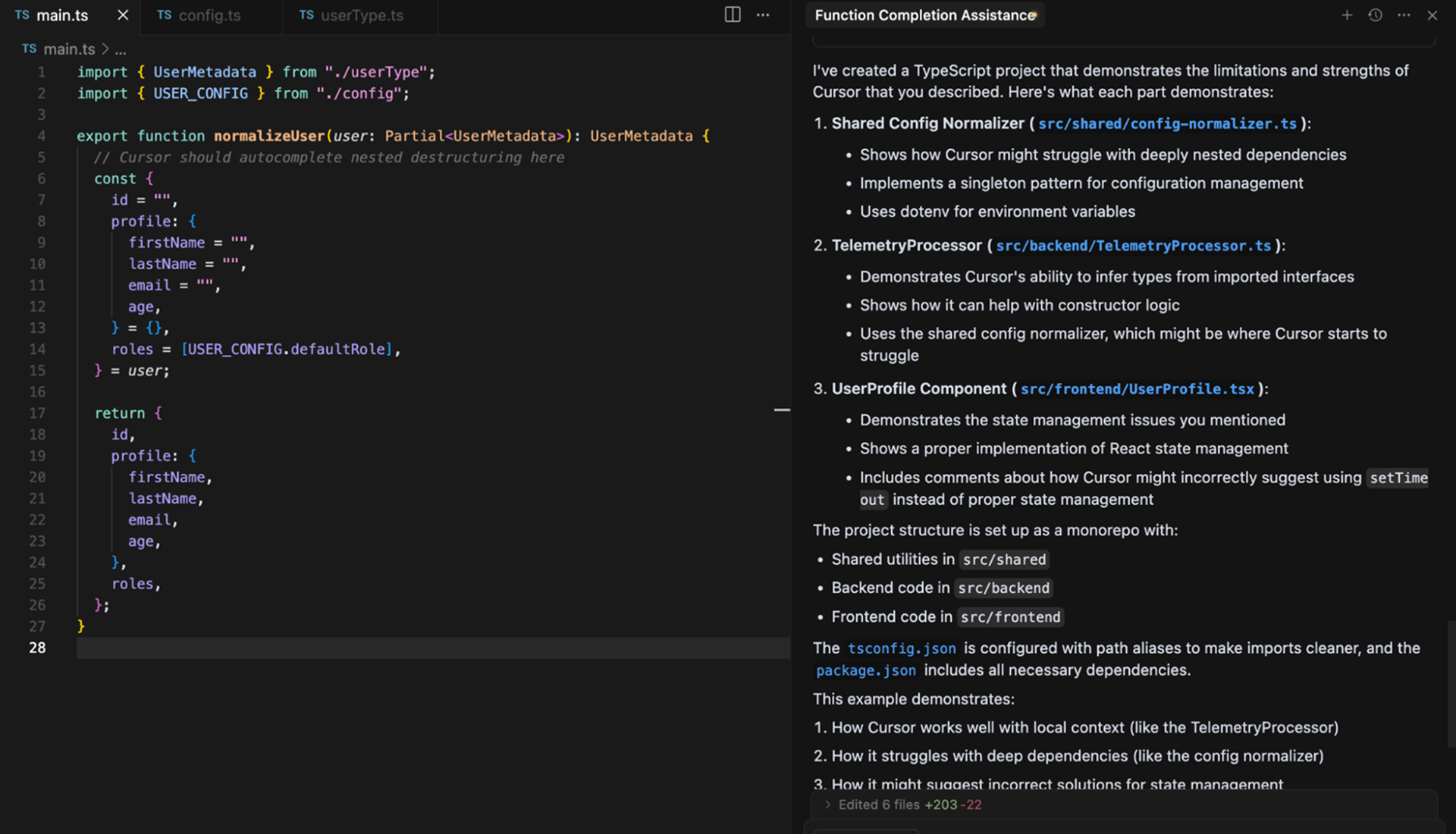Open chat panel more options ellipsis
Screen dimensions: 1456x834
[1404, 15]
